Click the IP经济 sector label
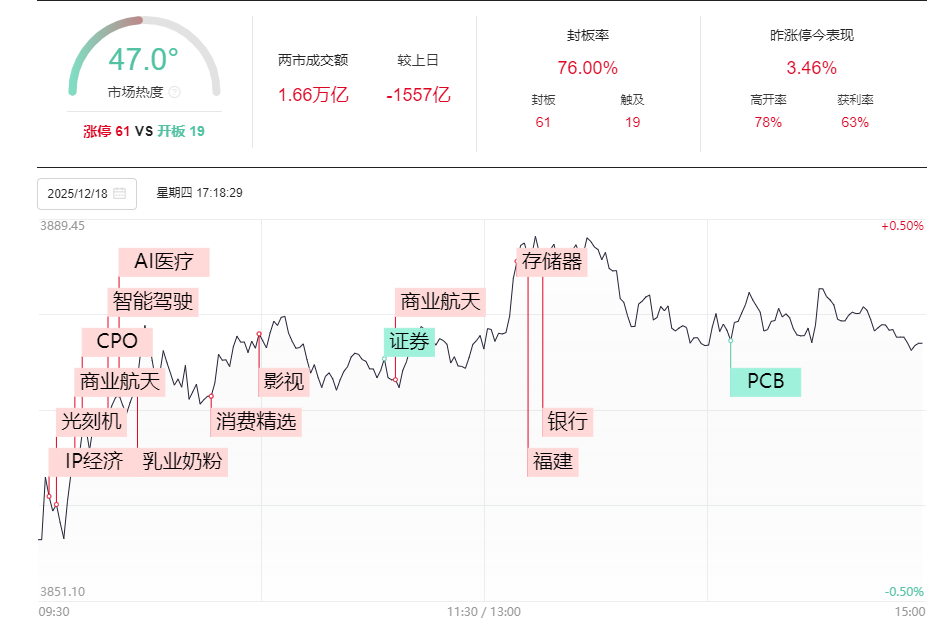 (94, 461)
